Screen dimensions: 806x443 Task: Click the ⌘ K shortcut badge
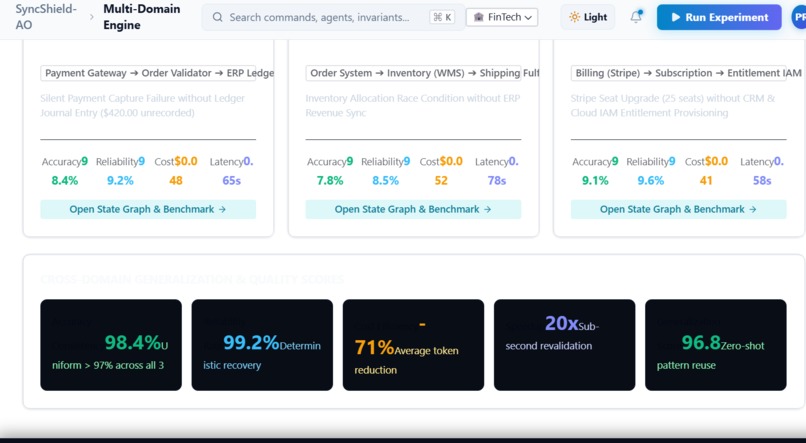pyautogui.click(x=442, y=17)
